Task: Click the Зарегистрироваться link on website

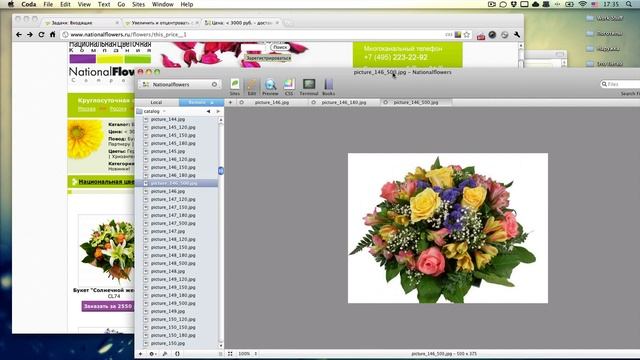Action: 268,58
